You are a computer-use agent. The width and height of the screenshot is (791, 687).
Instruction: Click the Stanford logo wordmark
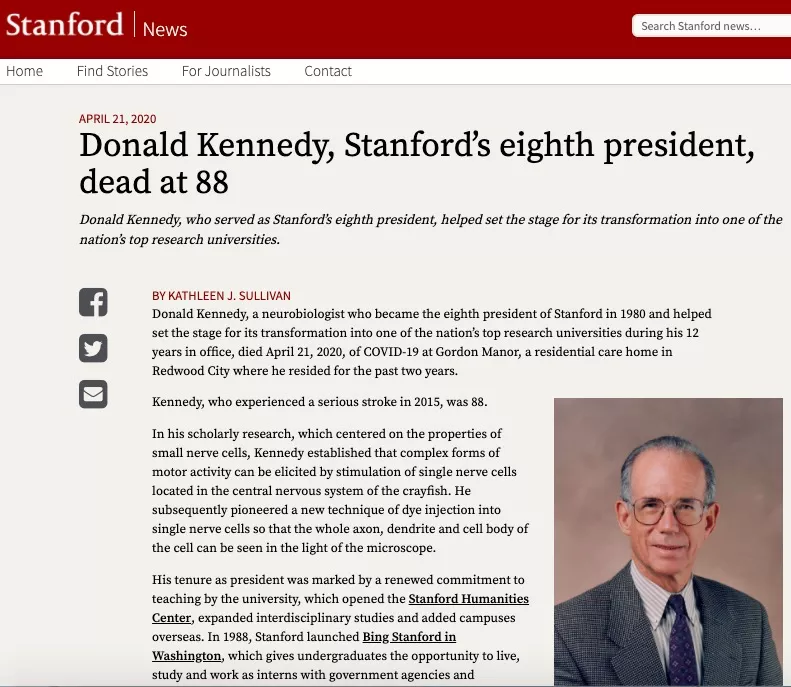(64, 25)
